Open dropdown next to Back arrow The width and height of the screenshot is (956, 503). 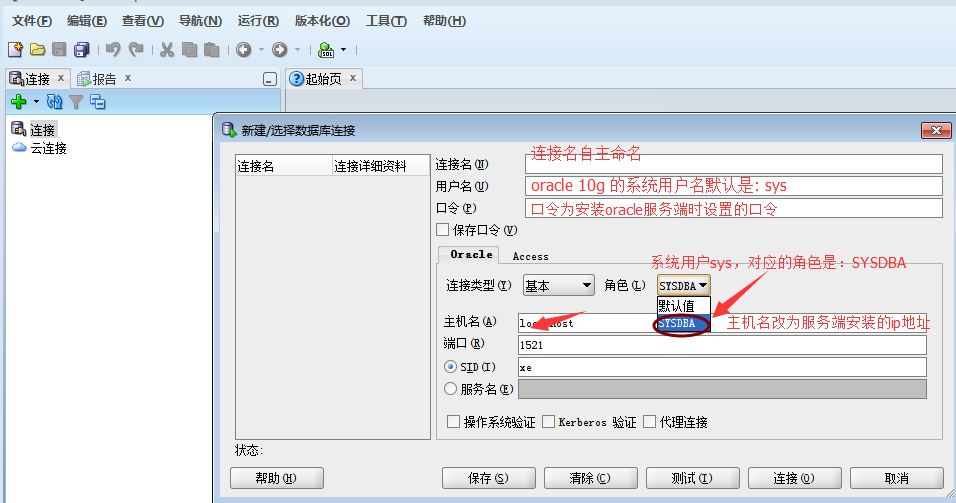click(x=261, y=49)
